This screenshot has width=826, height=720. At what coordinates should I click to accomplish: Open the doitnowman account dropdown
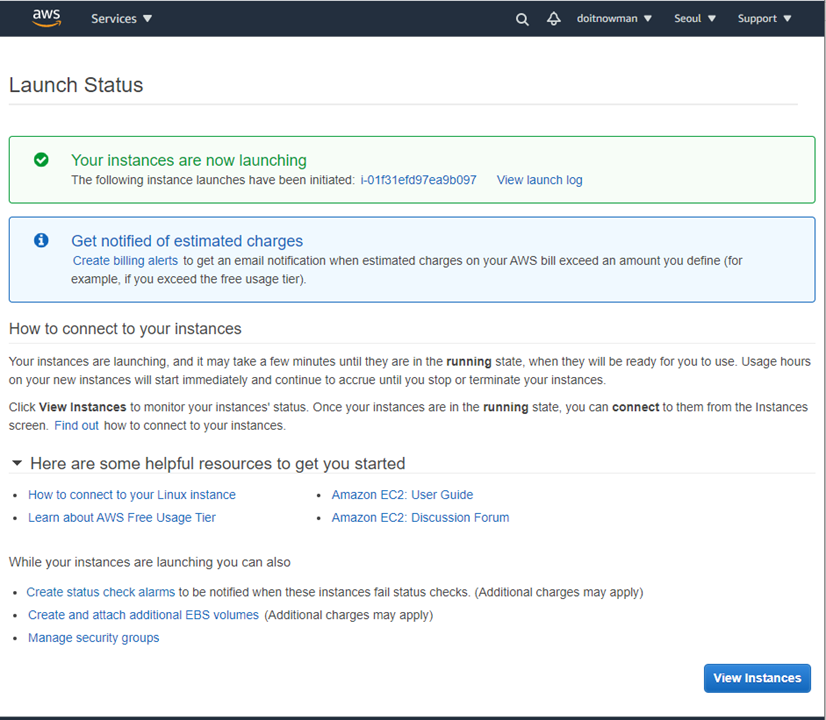tap(614, 19)
